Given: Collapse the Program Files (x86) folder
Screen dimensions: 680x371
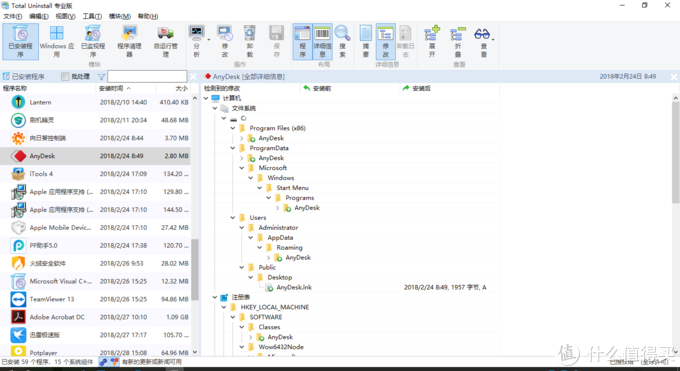Looking at the screenshot, I should [x=233, y=128].
